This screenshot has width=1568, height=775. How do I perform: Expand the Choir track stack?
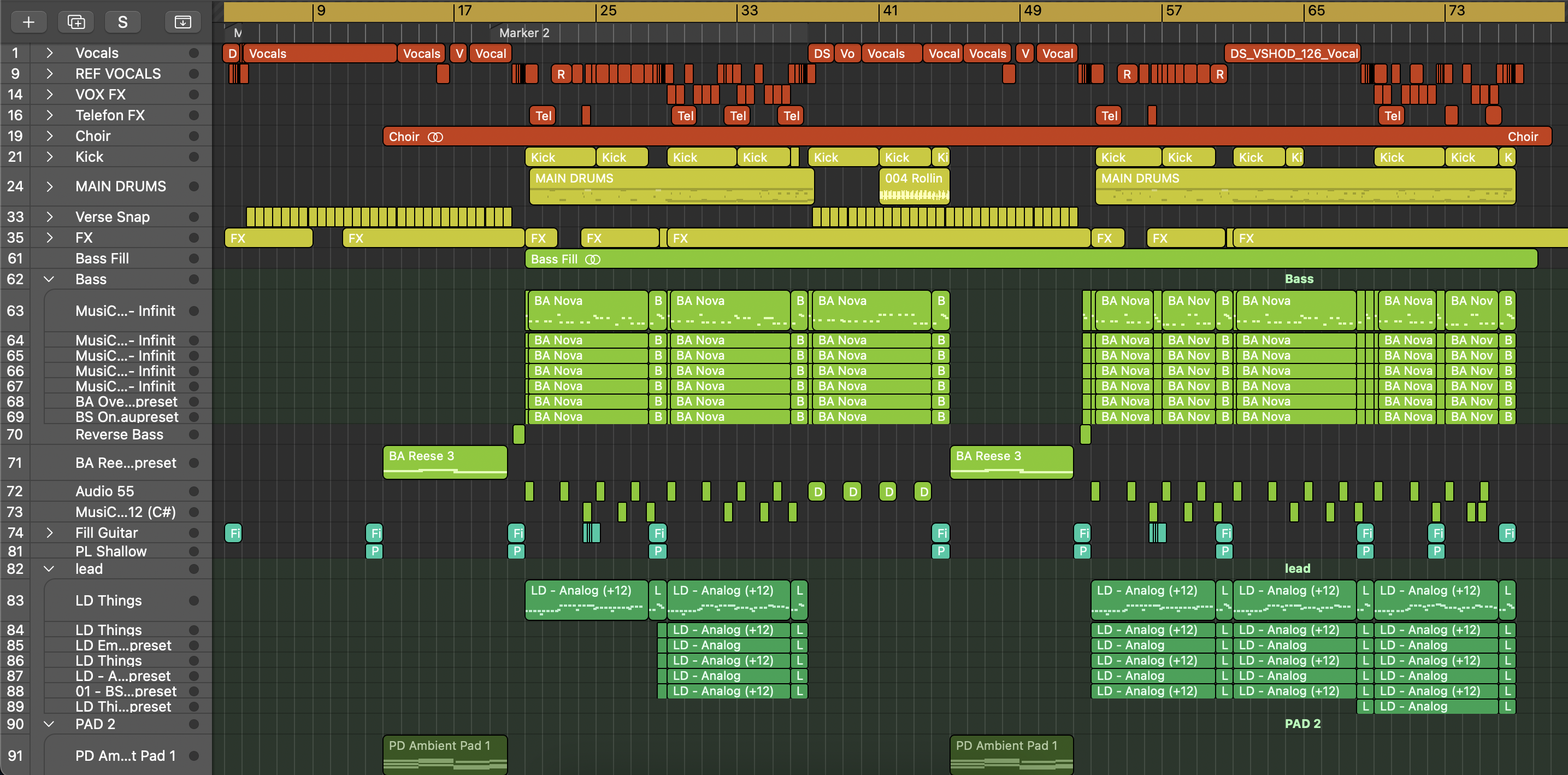tap(49, 137)
